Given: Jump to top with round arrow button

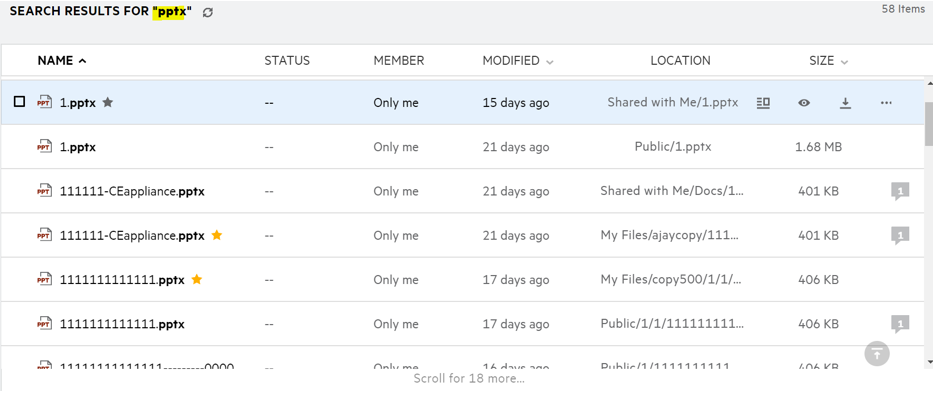Looking at the screenshot, I should point(877,353).
